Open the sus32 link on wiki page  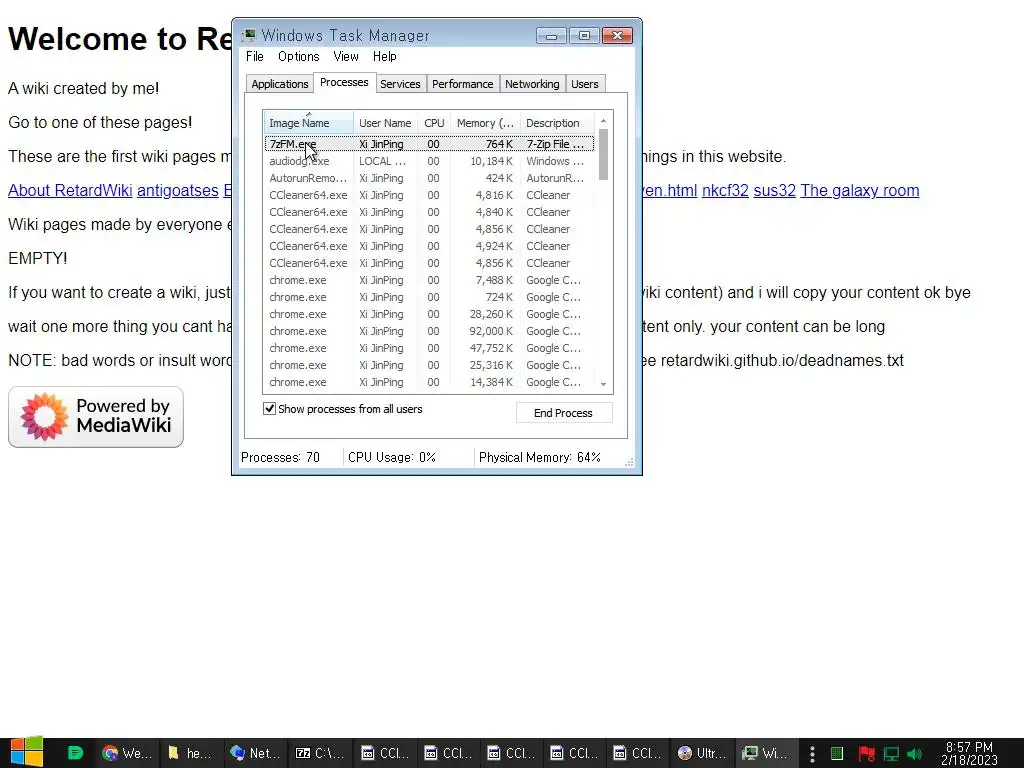(x=775, y=190)
